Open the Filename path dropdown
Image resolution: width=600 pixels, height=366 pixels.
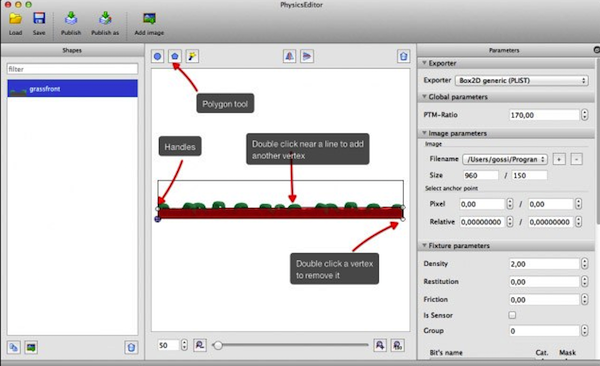(505, 159)
